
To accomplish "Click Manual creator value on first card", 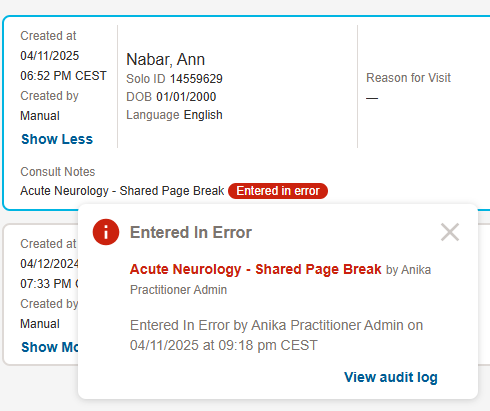I will pos(40,116).
